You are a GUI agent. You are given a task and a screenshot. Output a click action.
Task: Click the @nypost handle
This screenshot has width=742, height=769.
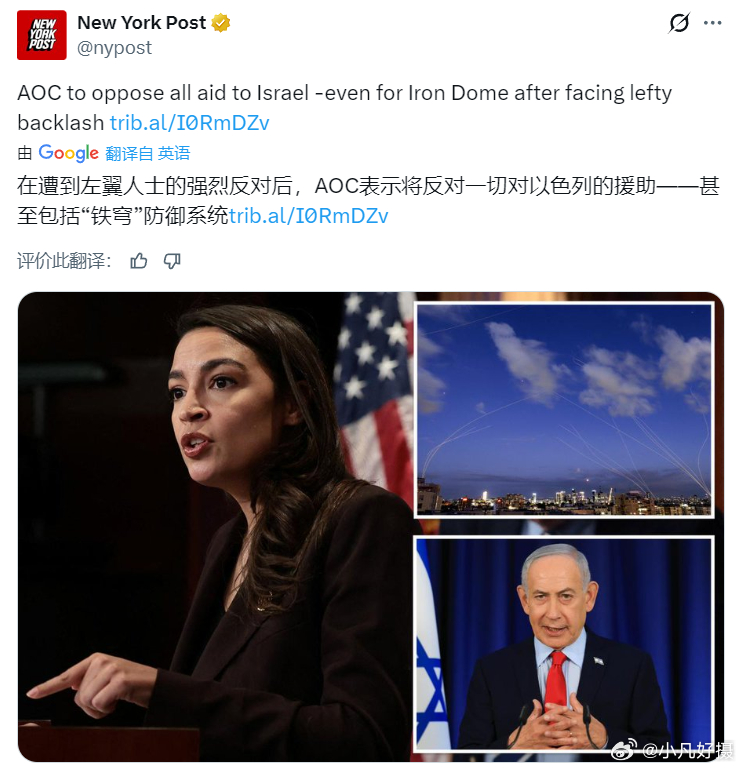114,48
